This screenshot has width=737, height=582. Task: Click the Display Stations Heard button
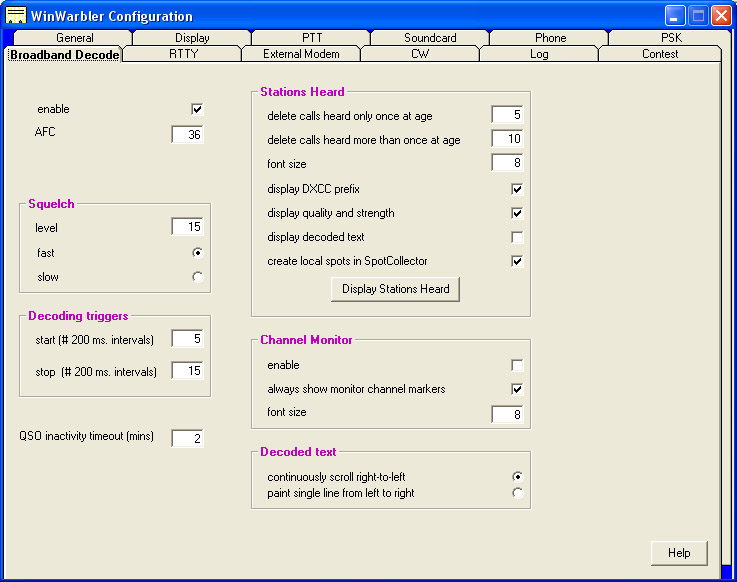point(395,289)
